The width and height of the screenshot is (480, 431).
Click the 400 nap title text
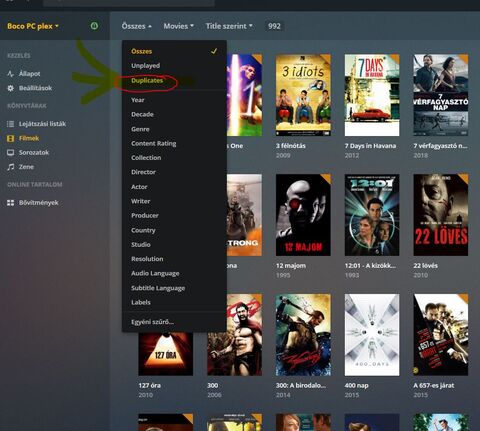(356, 385)
